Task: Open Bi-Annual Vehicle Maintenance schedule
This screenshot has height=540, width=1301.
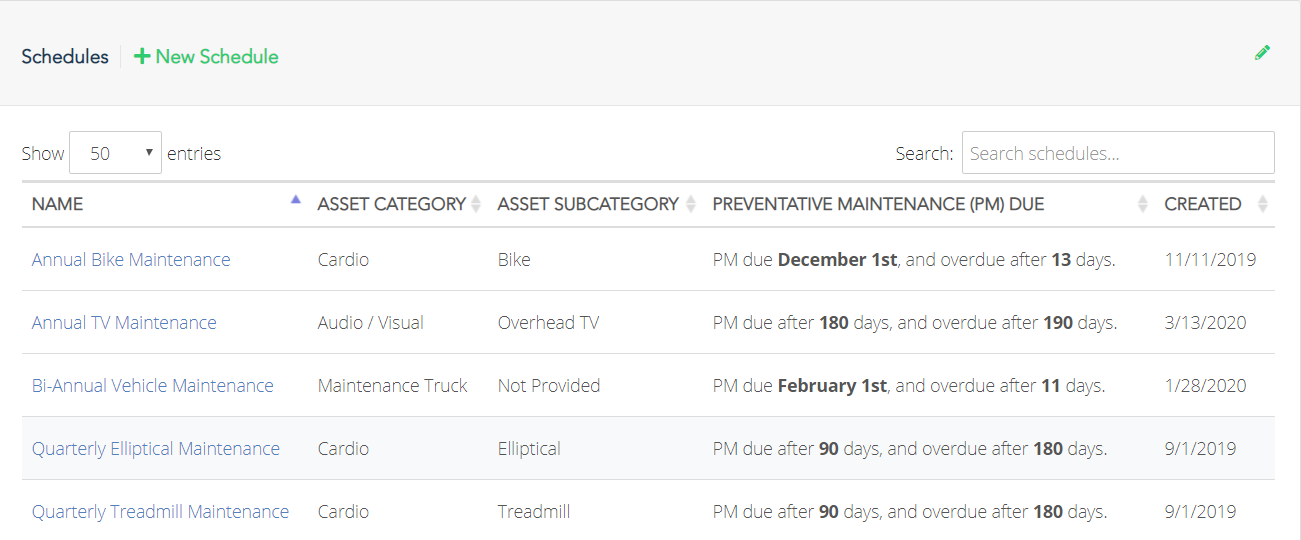Action: pyautogui.click(x=153, y=385)
